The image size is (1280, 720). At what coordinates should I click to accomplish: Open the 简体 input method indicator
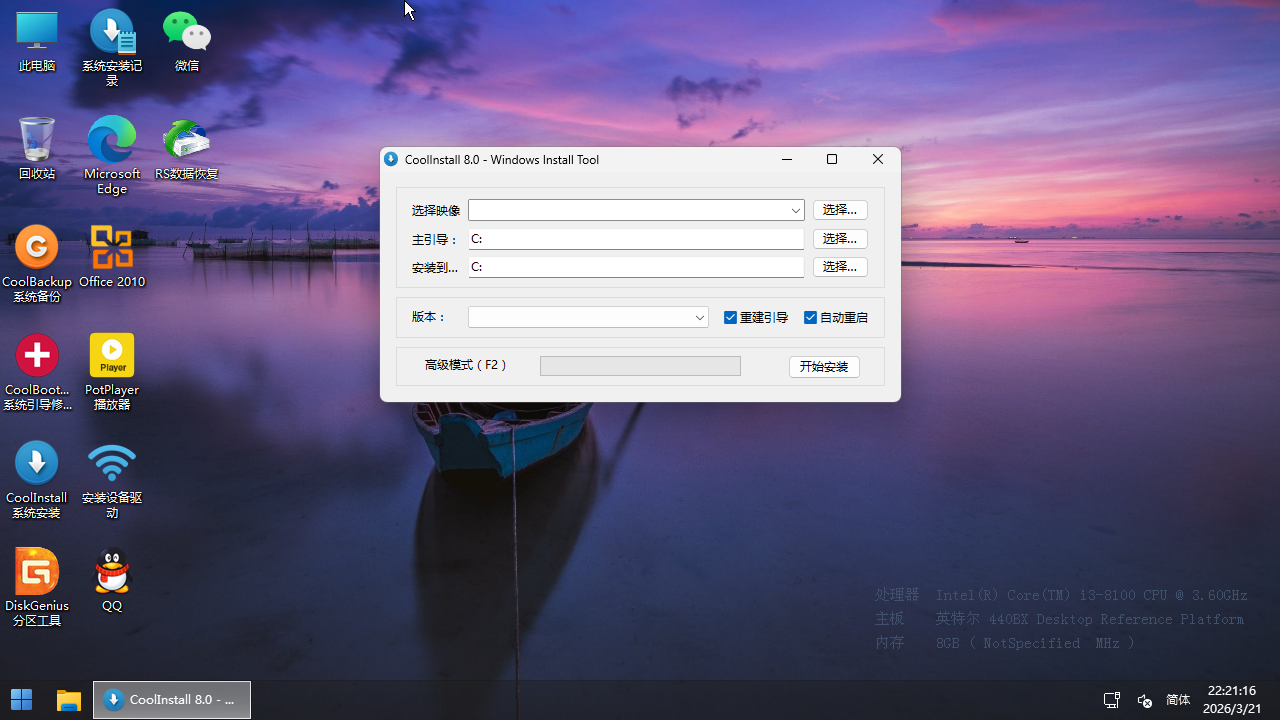[x=1177, y=699]
